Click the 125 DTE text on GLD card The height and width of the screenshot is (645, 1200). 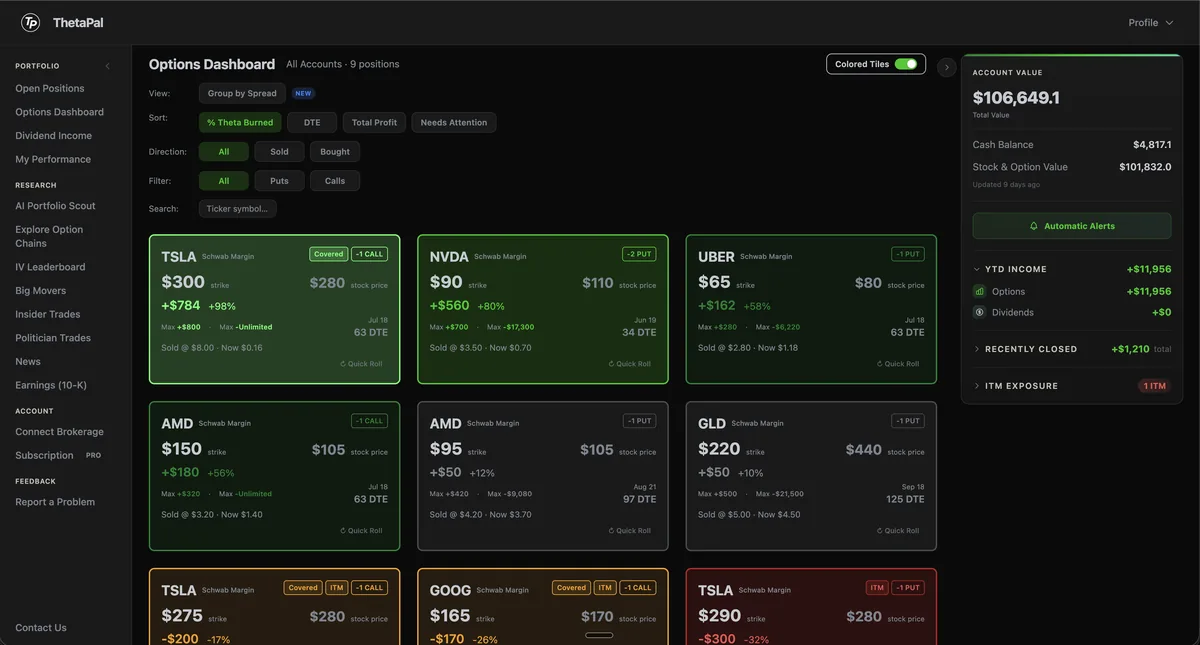(x=905, y=499)
